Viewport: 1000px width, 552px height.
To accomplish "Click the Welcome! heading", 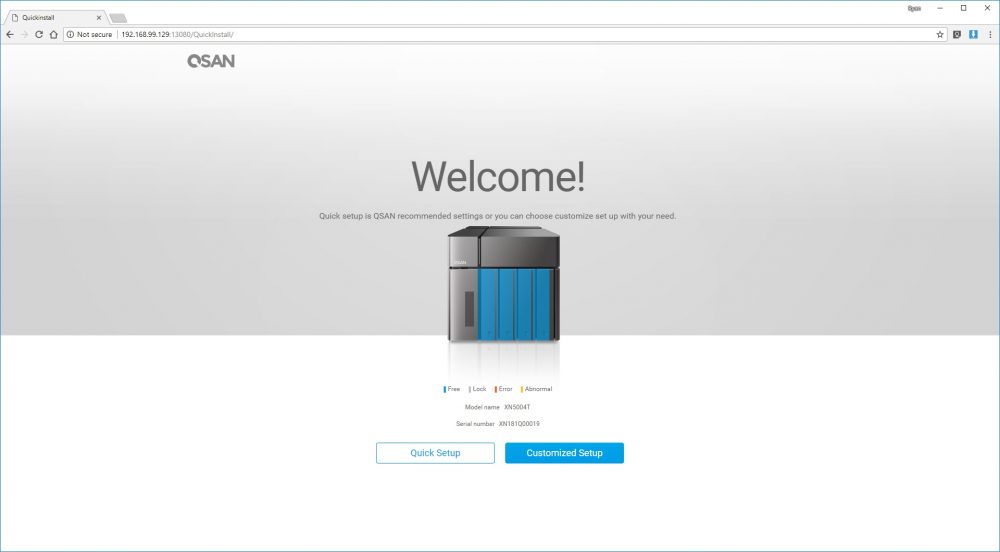I will coord(498,177).
